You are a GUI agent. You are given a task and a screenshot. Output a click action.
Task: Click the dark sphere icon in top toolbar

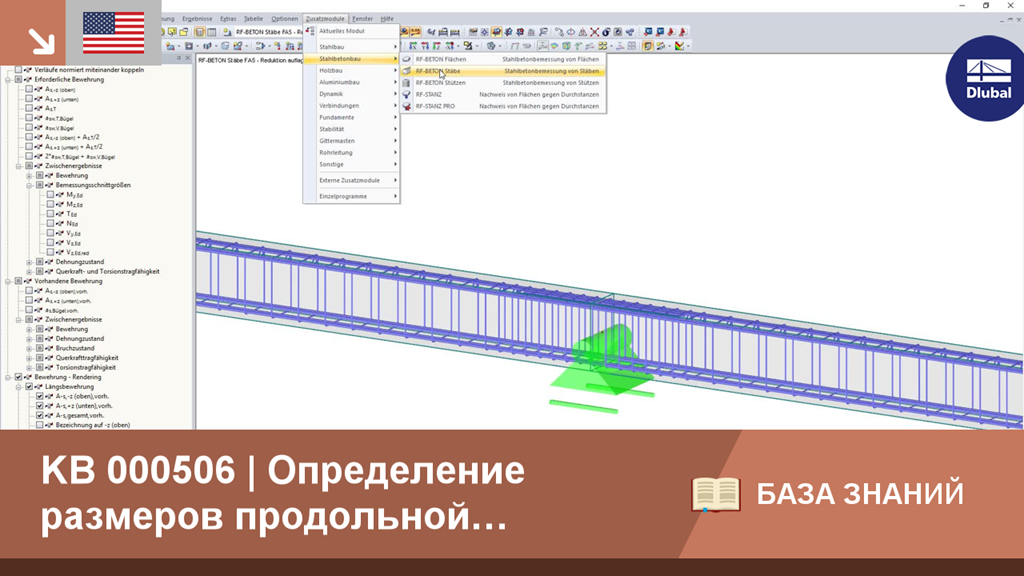(x=606, y=32)
